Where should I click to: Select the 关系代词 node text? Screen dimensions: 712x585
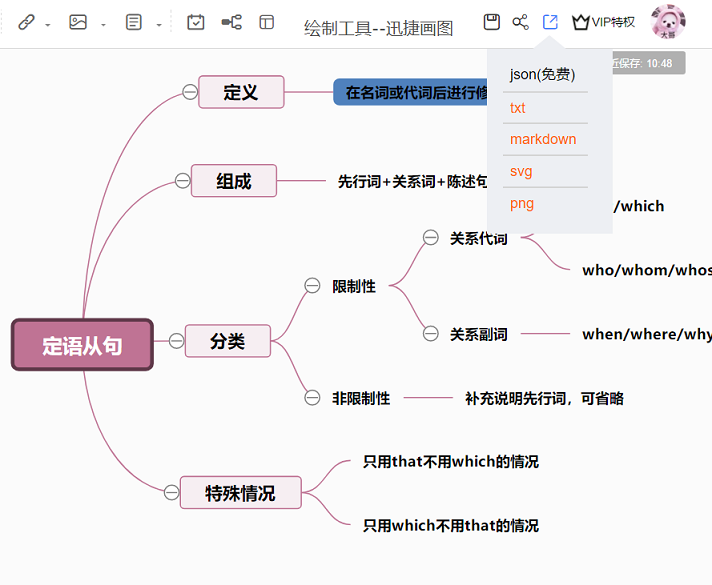(x=479, y=238)
